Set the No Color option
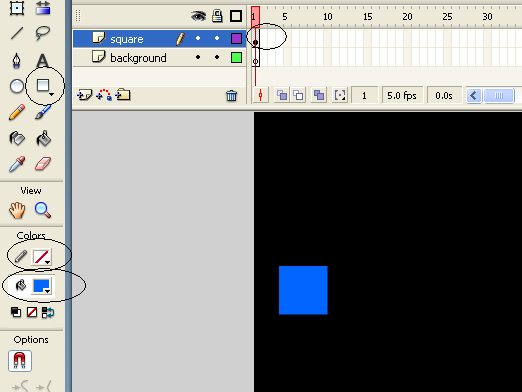 pos(32,312)
